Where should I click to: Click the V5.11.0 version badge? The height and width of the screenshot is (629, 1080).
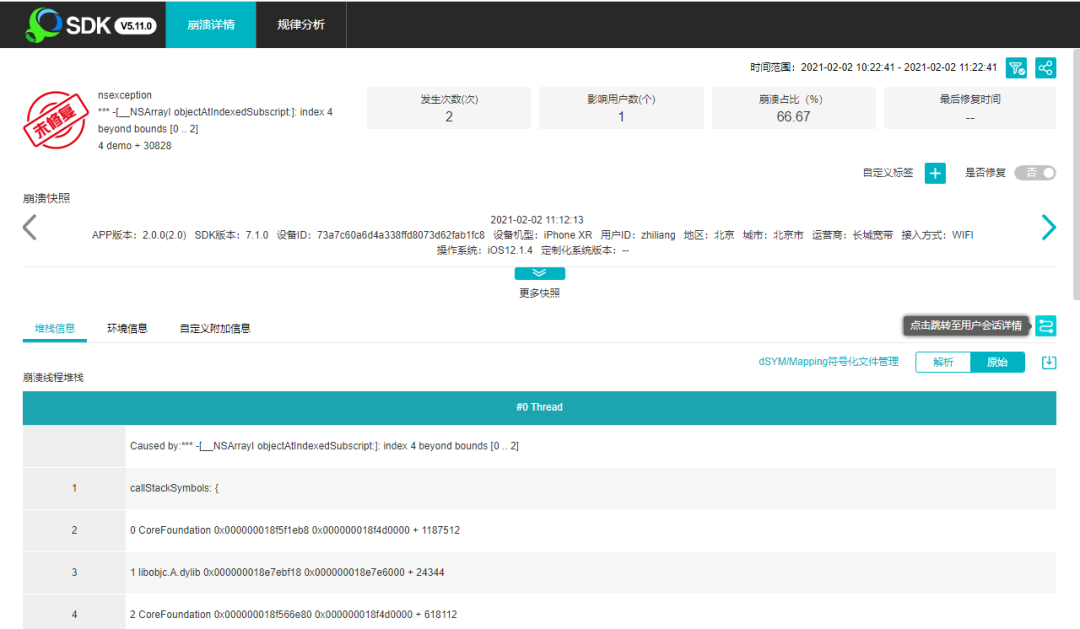click(136, 26)
